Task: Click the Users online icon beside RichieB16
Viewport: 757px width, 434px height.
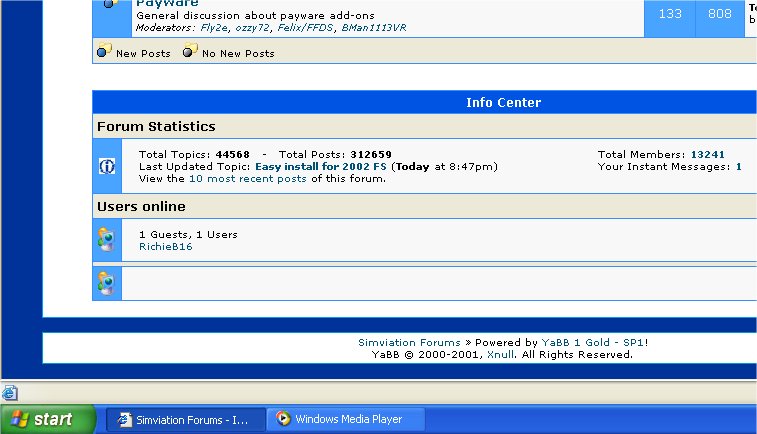Action: click(106, 239)
